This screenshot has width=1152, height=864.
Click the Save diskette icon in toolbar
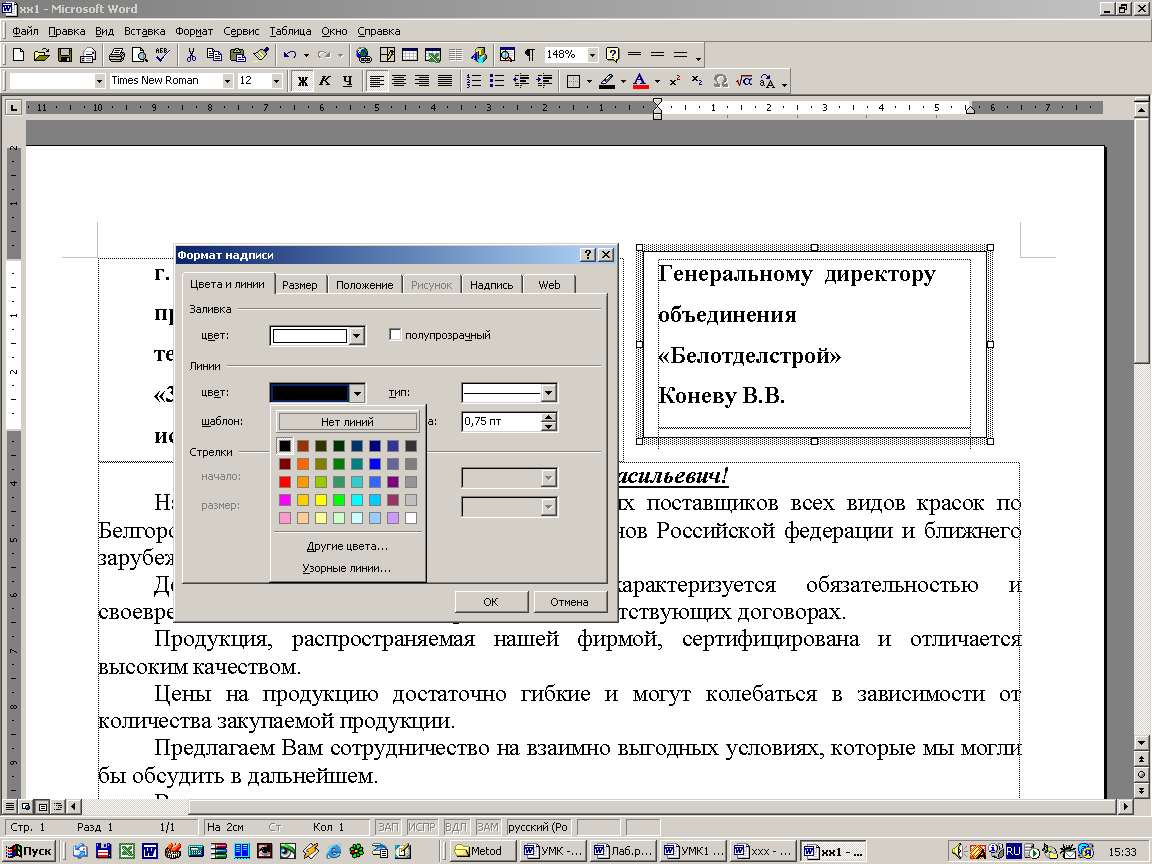click(64, 55)
